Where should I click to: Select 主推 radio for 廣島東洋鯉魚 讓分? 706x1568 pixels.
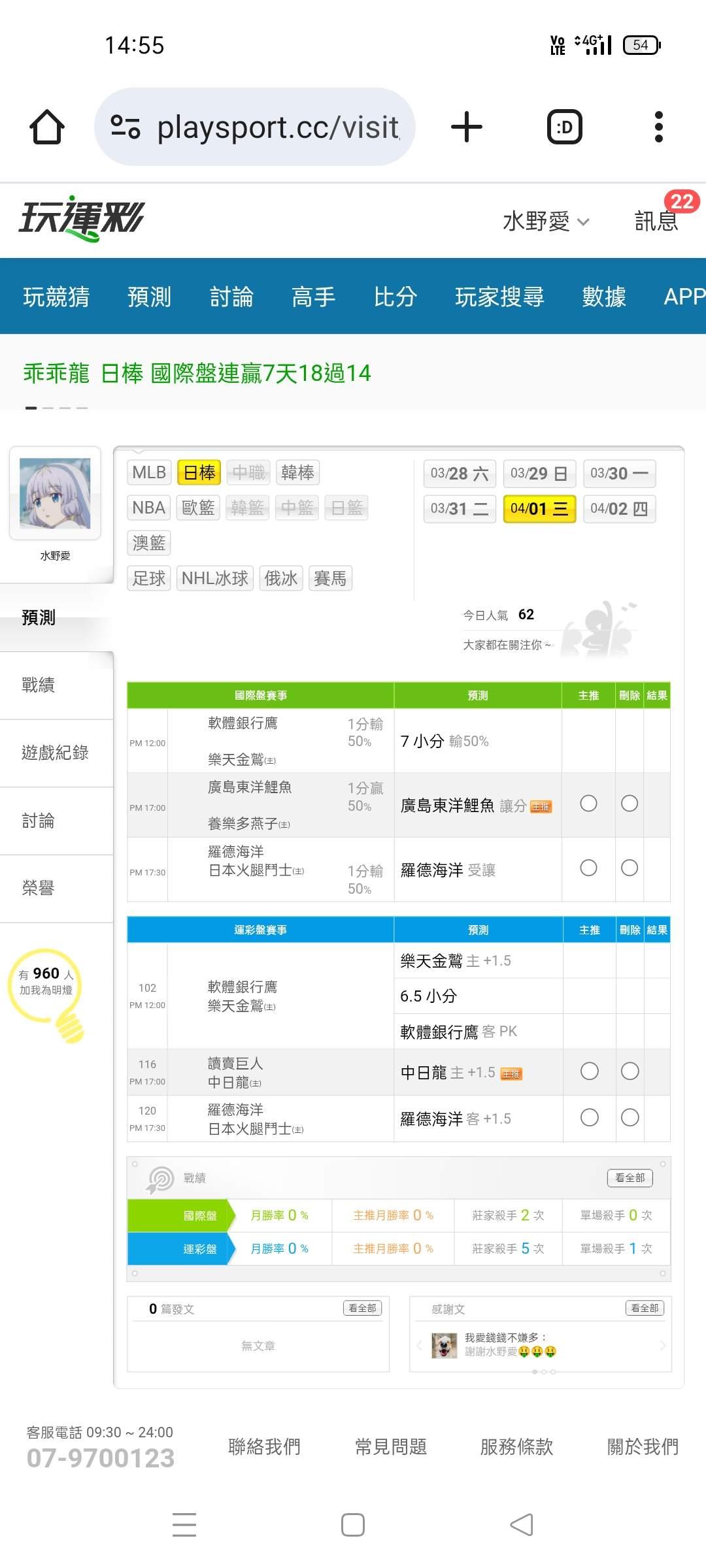pyautogui.click(x=588, y=804)
